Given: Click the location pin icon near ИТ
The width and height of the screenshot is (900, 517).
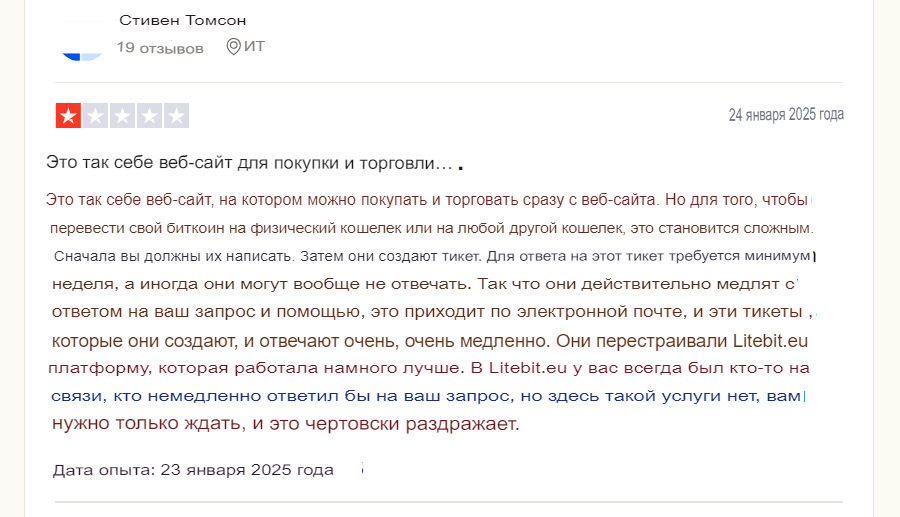Looking at the screenshot, I should tap(233, 46).
